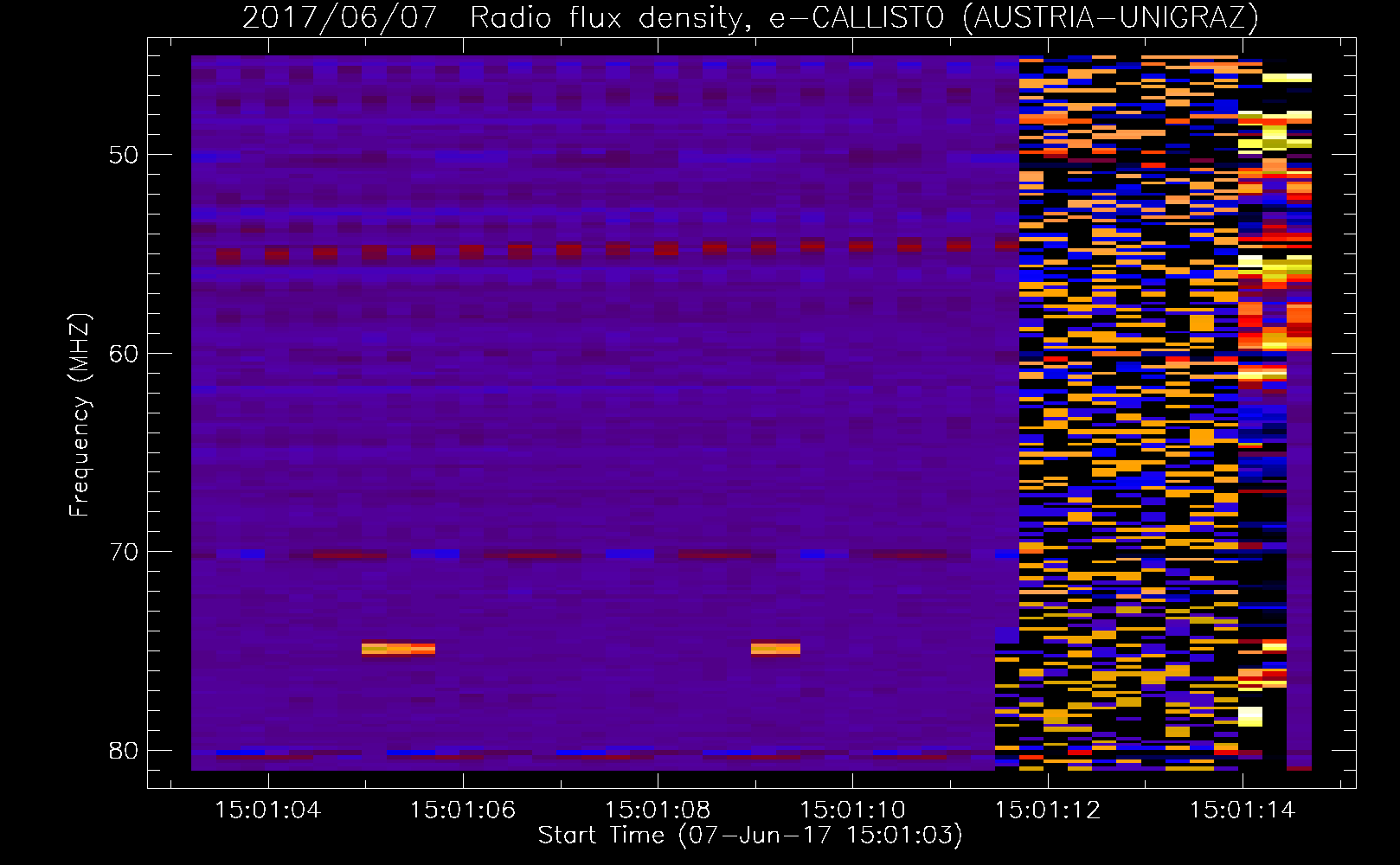Click the 15:01:06 time tick label
The height and width of the screenshot is (865, 1400).
click(x=463, y=810)
